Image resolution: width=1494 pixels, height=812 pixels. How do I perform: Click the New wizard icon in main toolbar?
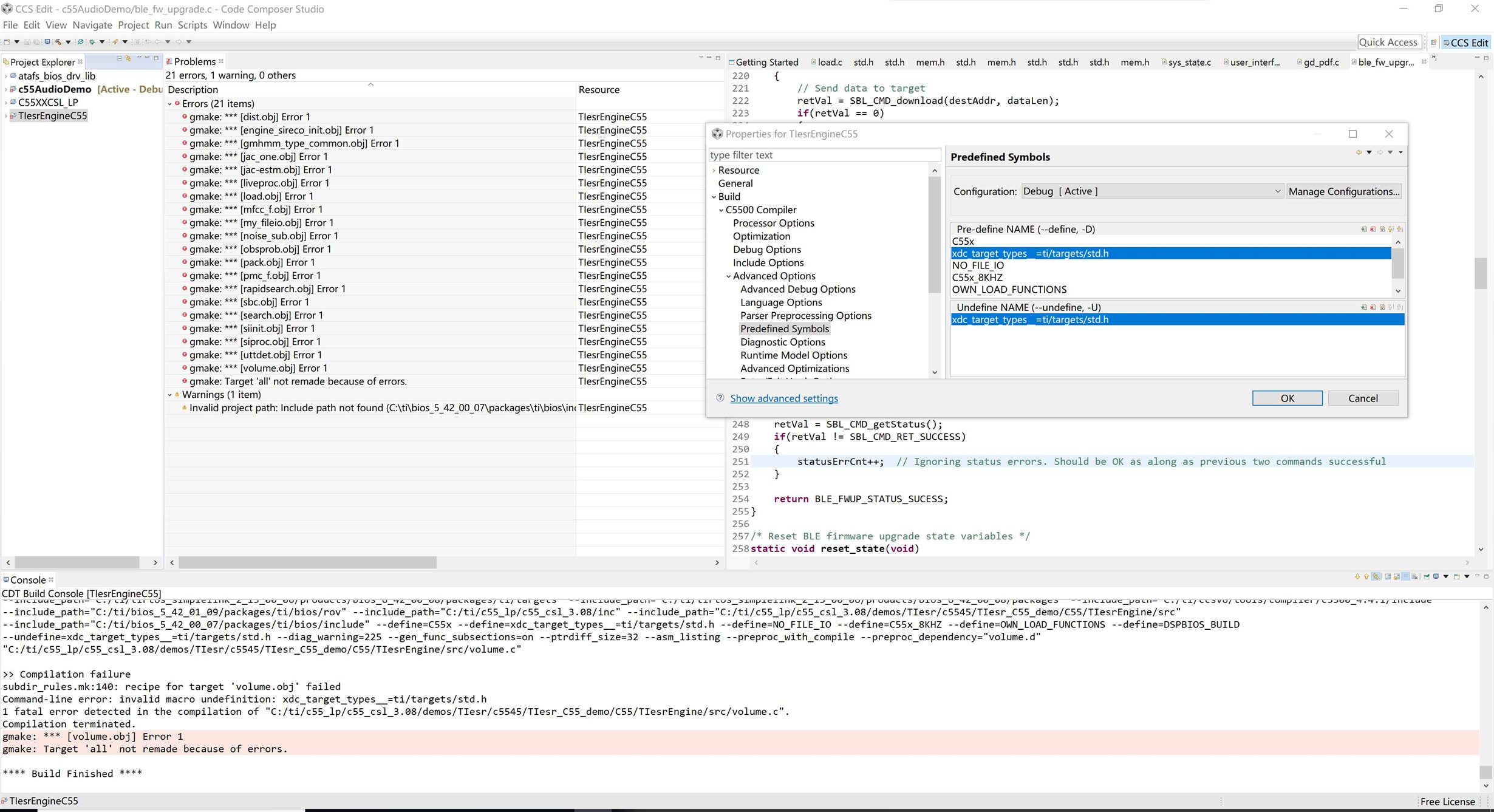point(7,42)
